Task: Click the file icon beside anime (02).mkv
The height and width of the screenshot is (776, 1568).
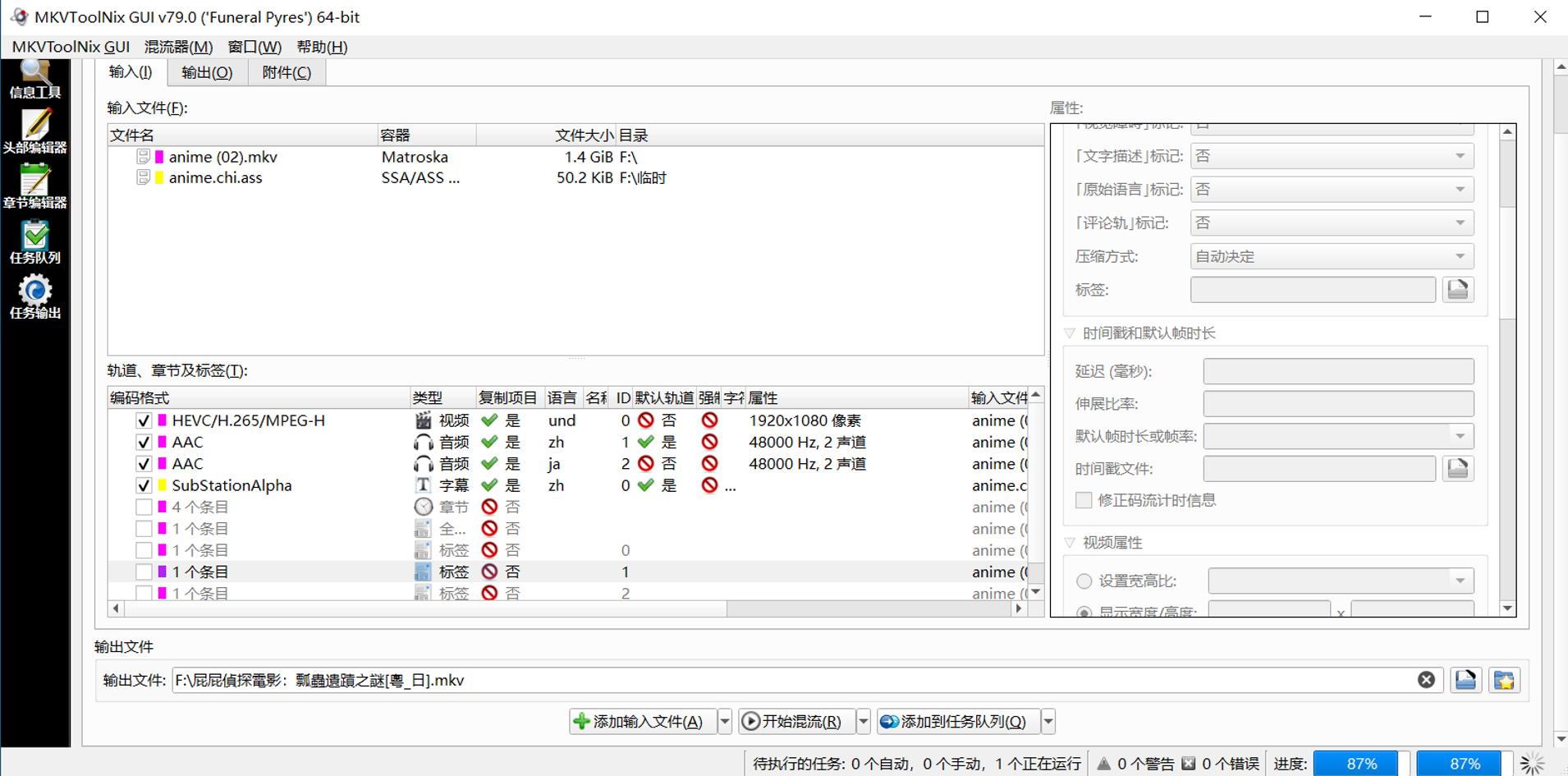Action: coord(143,157)
